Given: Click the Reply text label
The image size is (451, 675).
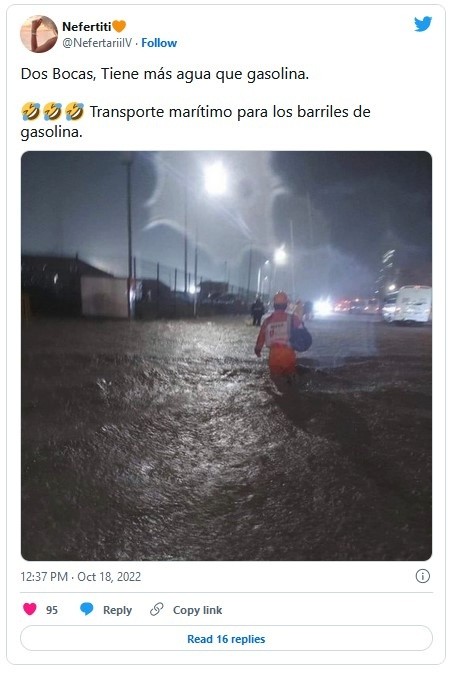Looking at the screenshot, I should click(x=117, y=610).
